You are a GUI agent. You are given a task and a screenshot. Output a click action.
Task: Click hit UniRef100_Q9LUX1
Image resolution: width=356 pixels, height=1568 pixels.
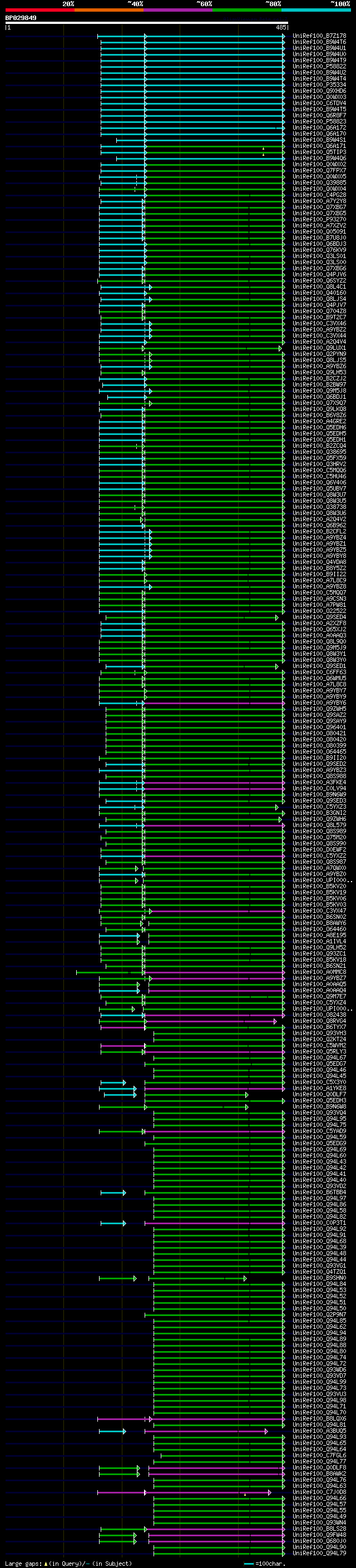pos(319,348)
